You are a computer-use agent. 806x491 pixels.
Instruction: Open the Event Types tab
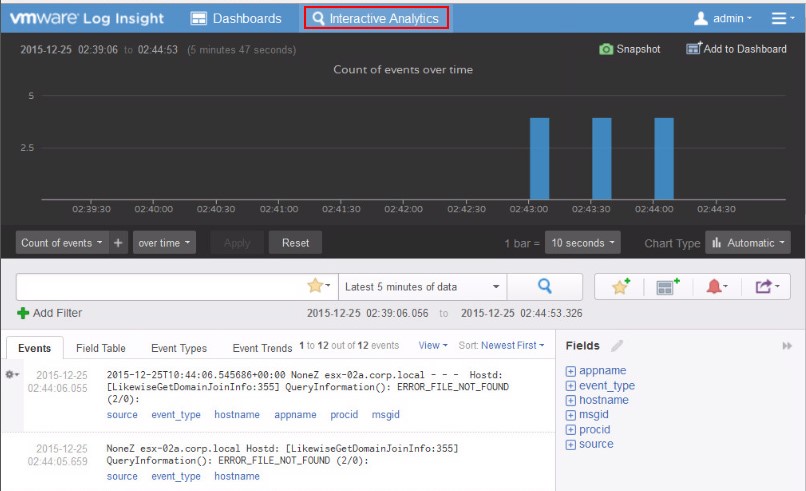179,348
